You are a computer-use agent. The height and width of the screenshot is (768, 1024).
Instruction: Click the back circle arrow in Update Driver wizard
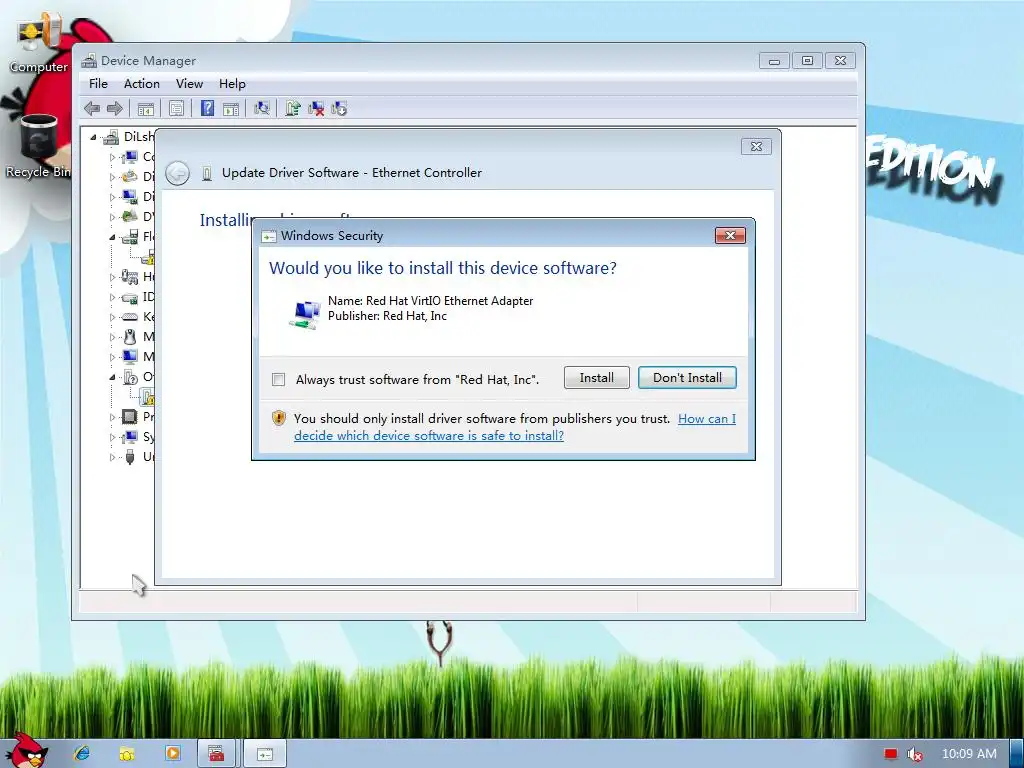tap(178, 173)
